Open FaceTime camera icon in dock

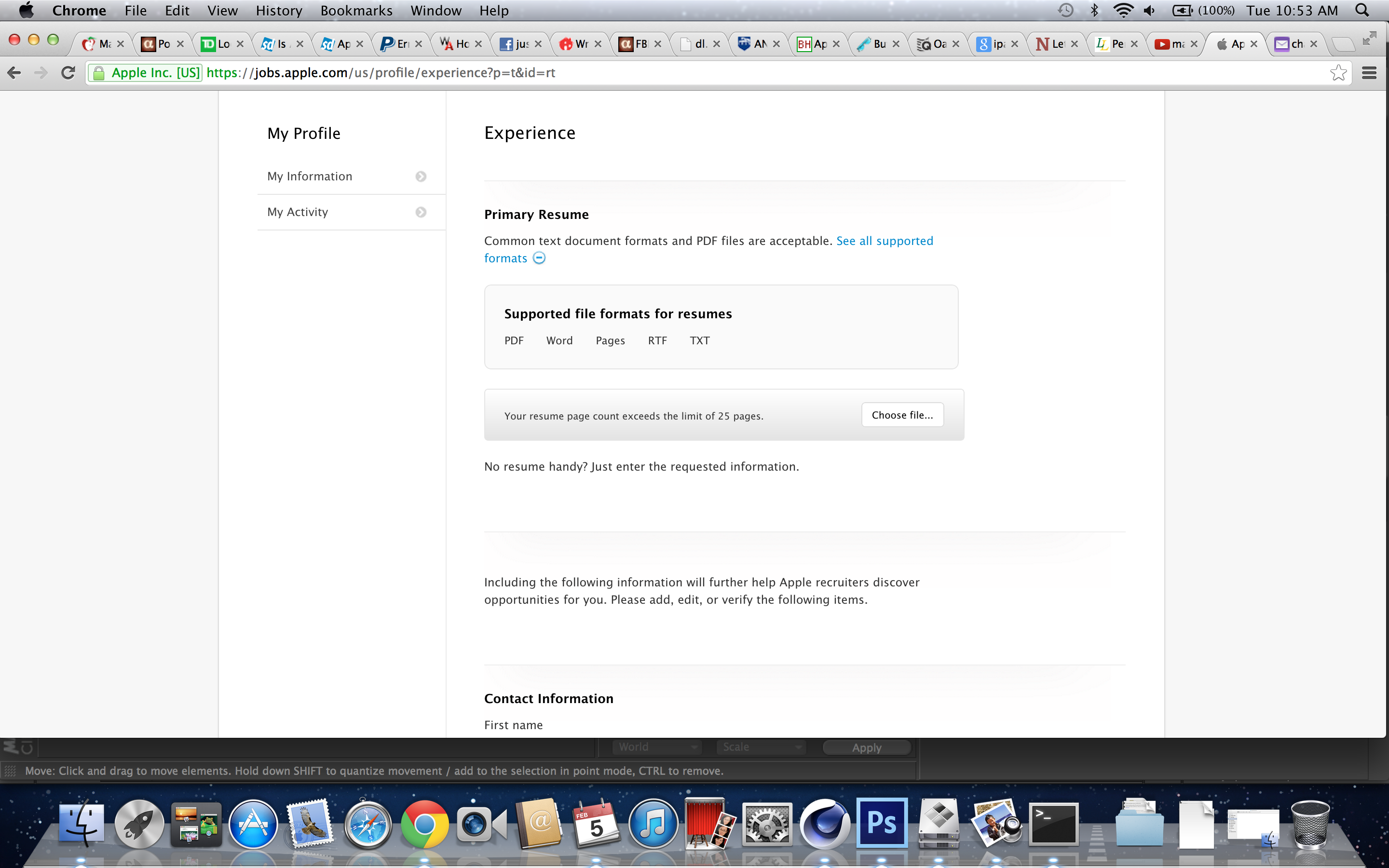481,824
